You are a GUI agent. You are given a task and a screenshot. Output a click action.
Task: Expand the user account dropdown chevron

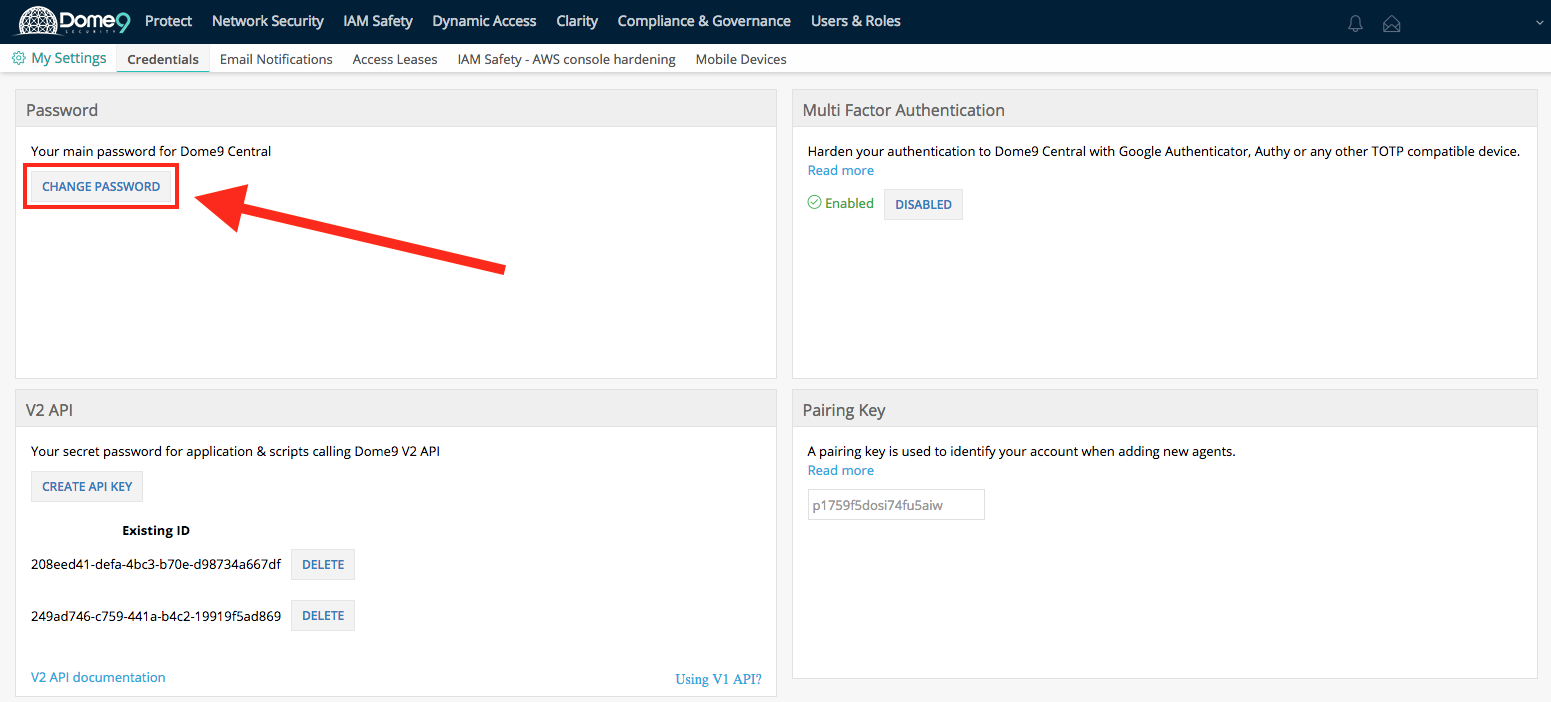pyautogui.click(x=1539, y=22)
